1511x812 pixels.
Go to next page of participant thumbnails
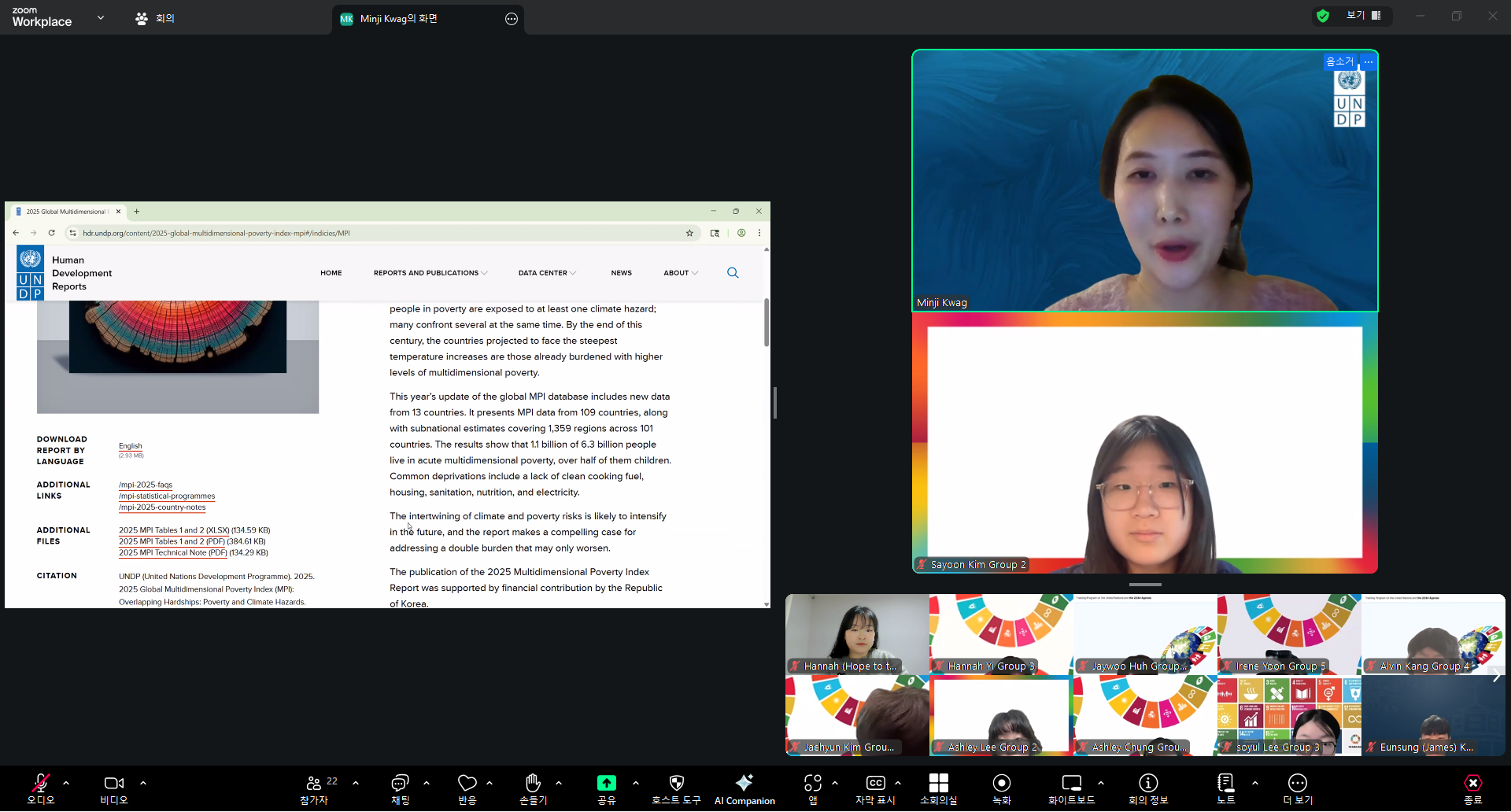[1497, 675]
